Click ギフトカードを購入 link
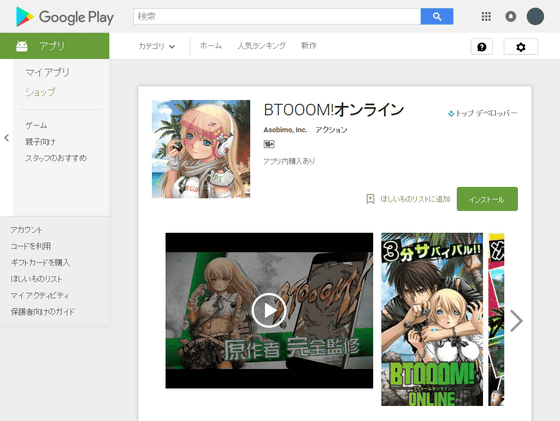This screenshot has width=560, height=421. pos(40,262)
